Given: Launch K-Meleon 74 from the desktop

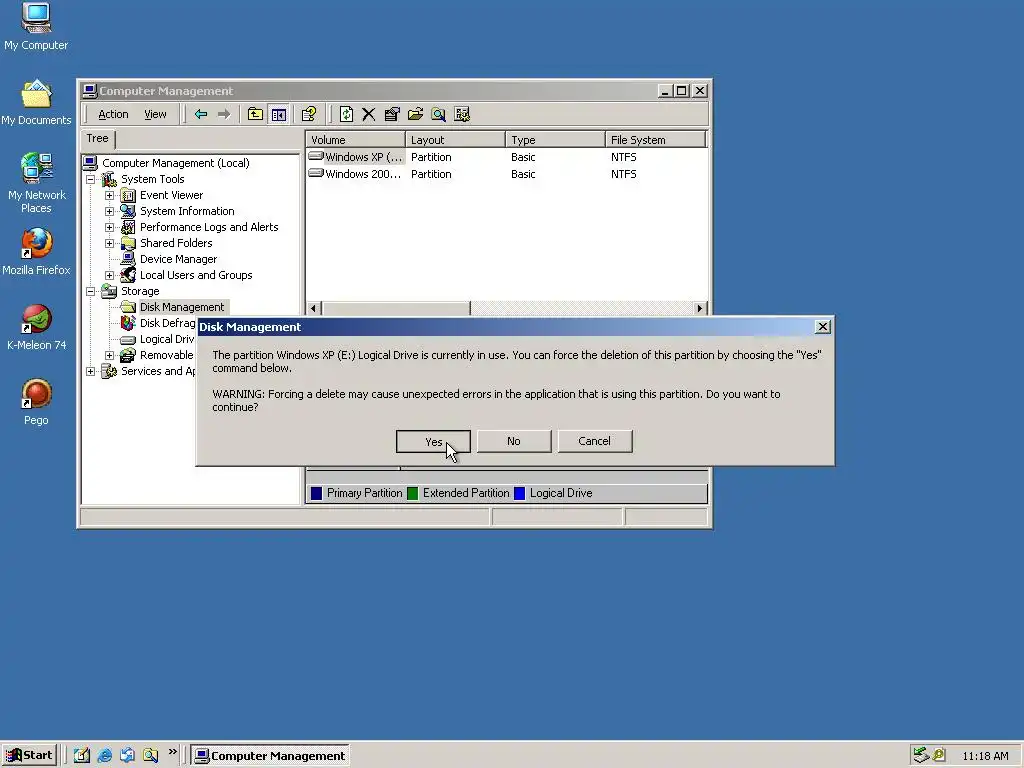Looking at the screenshot, I should coord(36,327).
